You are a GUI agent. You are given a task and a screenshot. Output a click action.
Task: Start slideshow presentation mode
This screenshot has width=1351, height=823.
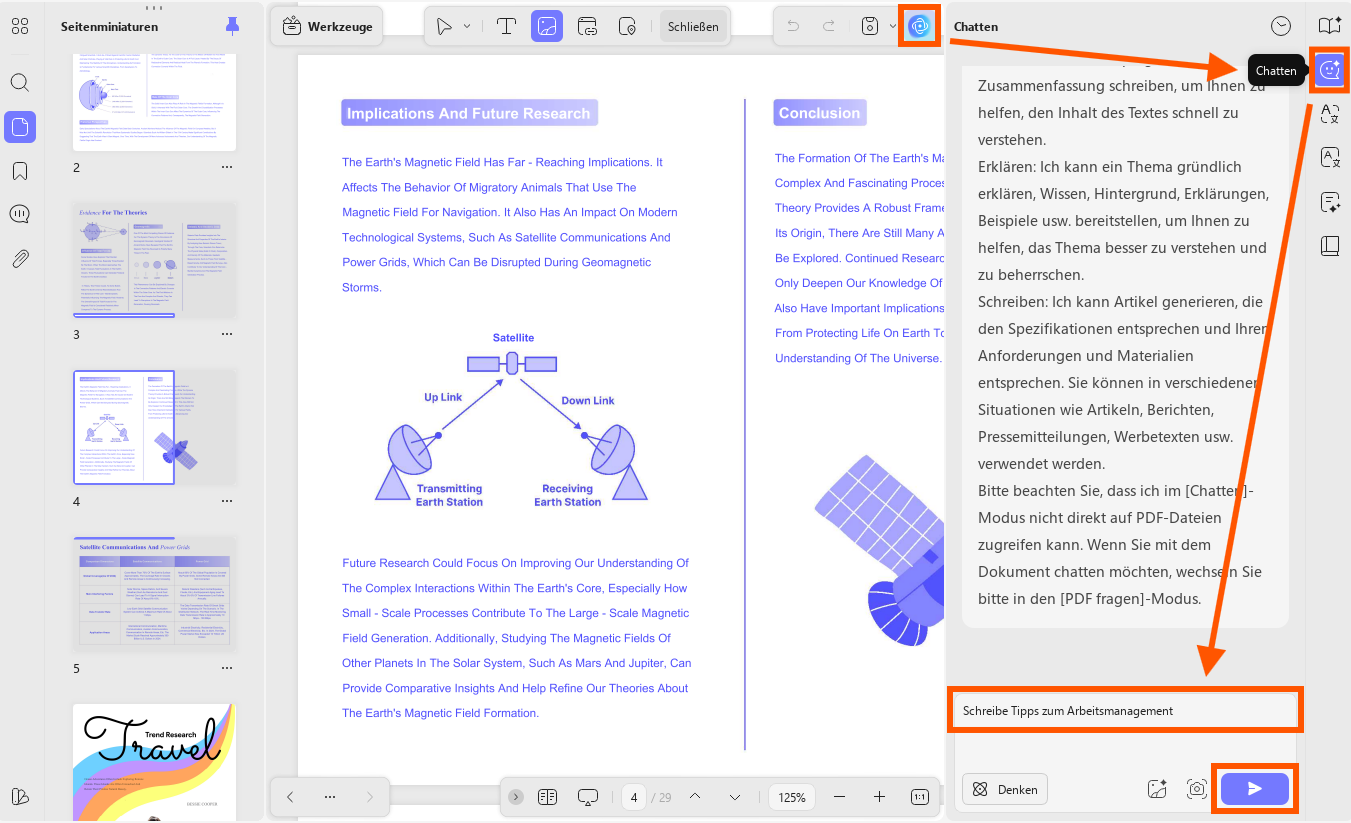click(588, 797)
